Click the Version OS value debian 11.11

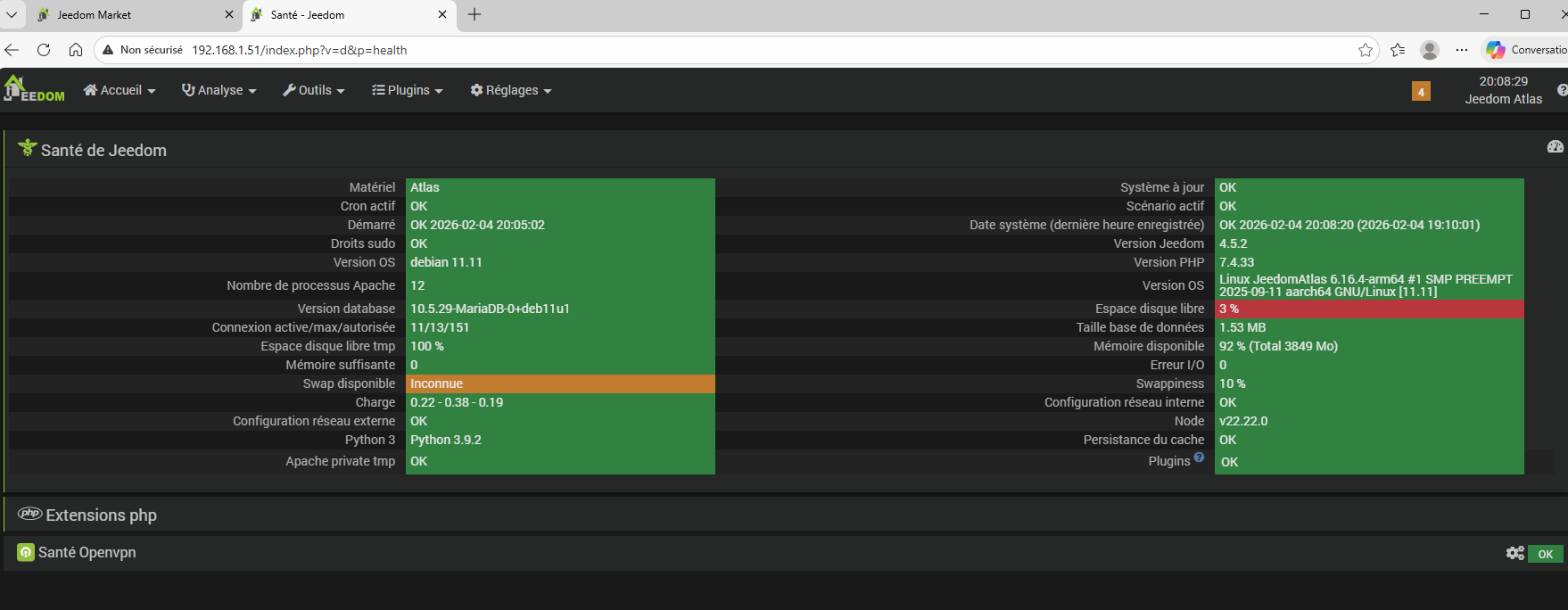[x=560, y=262]
